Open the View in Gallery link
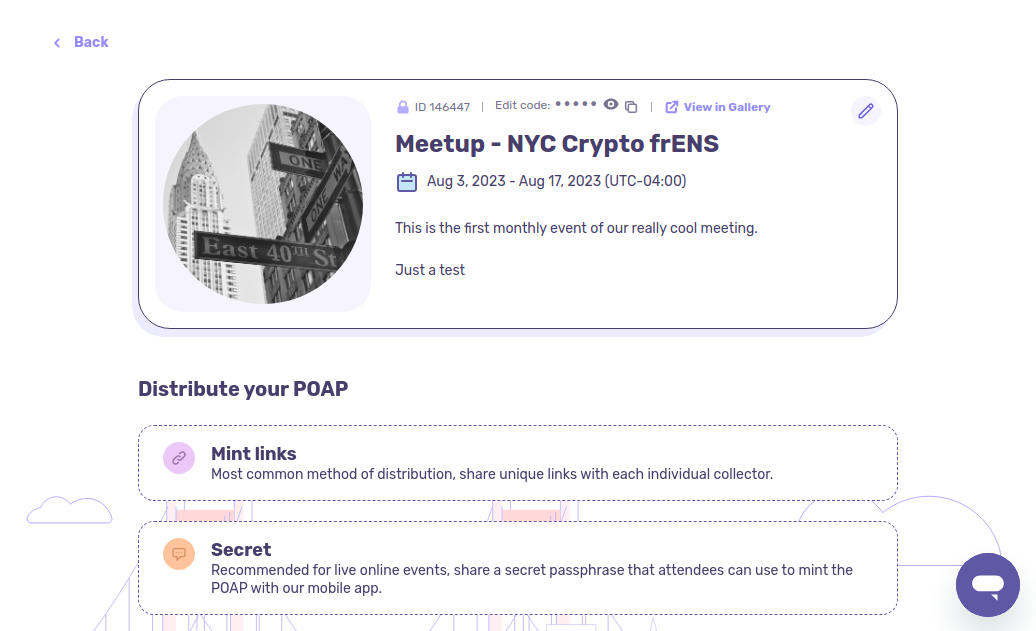1036x631 pixels. [x=727, y=107]
